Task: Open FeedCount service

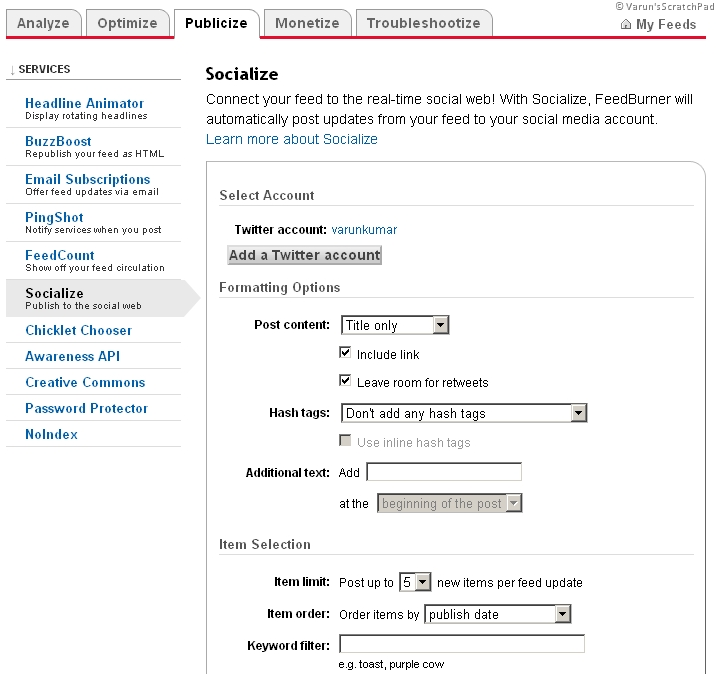Action: tap(60, 255)
